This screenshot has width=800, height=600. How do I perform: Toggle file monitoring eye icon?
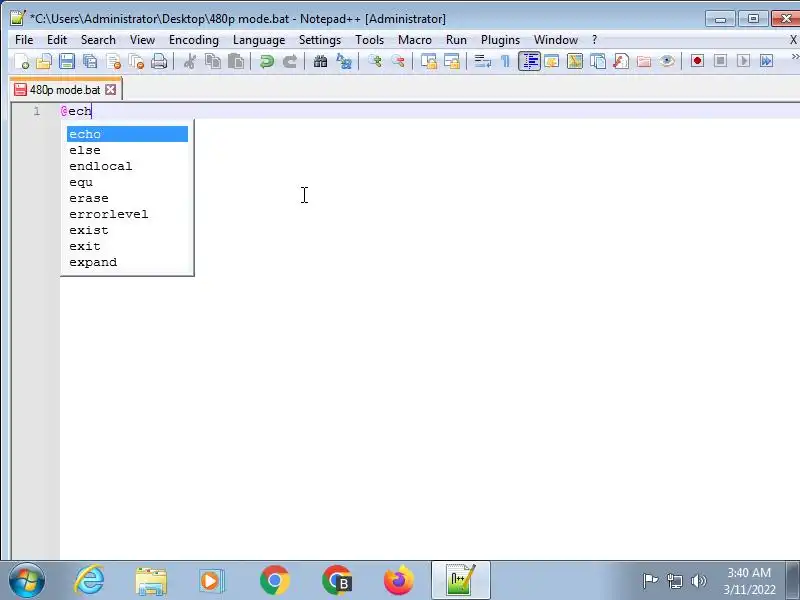[x=667, y=62]
